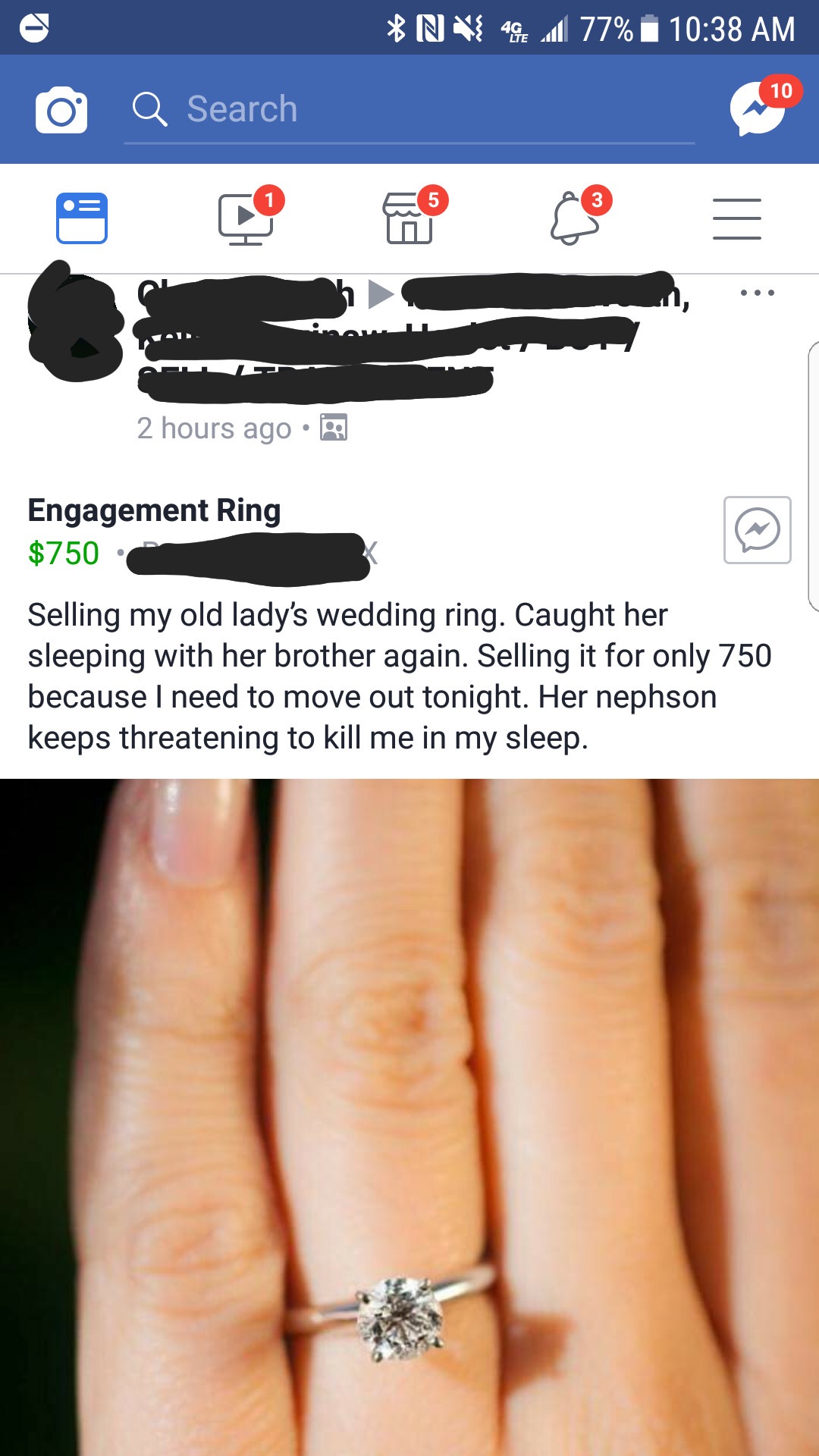819x1456 pixels.
Task: Tap the 2 hours ago timestamp
Action: [215, 428]
